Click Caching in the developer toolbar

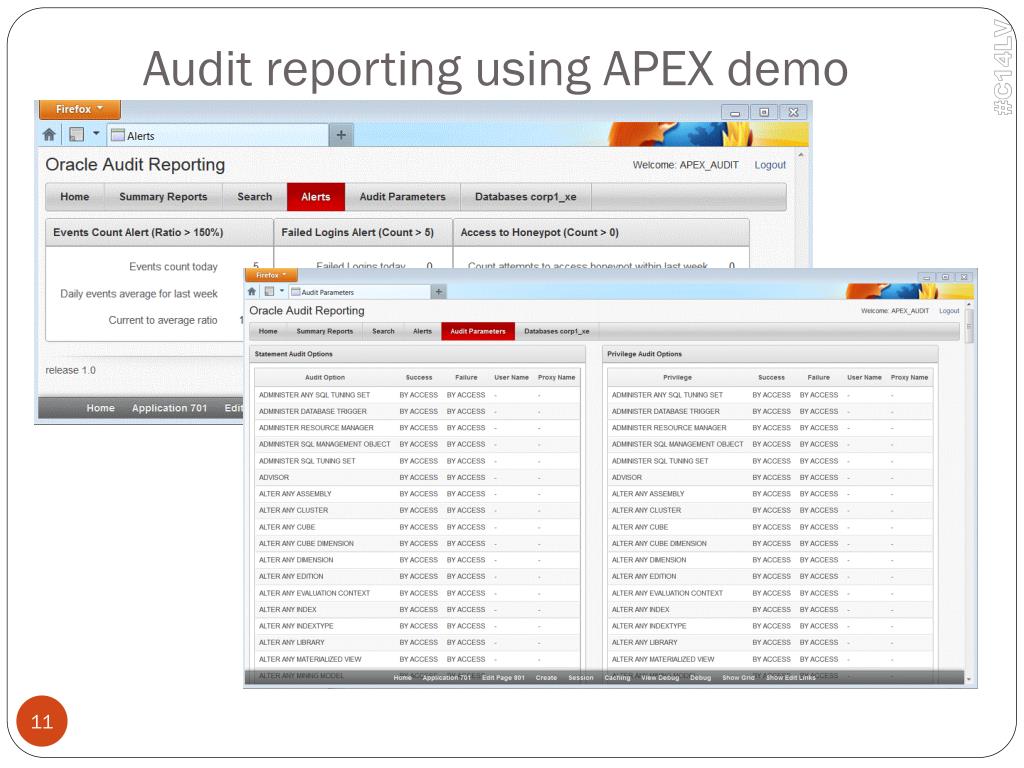(617, 677)
